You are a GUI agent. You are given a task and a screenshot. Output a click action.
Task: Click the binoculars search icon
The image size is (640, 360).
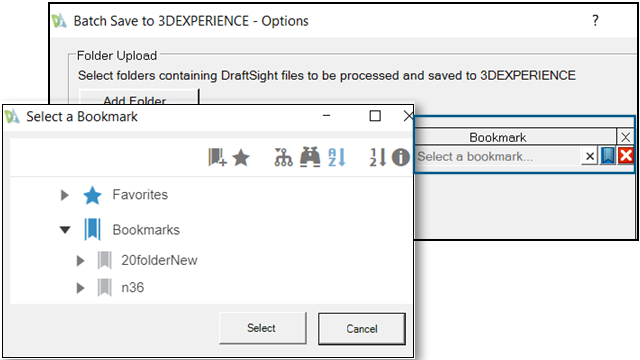pyautogui.click(x=310, y=157)
